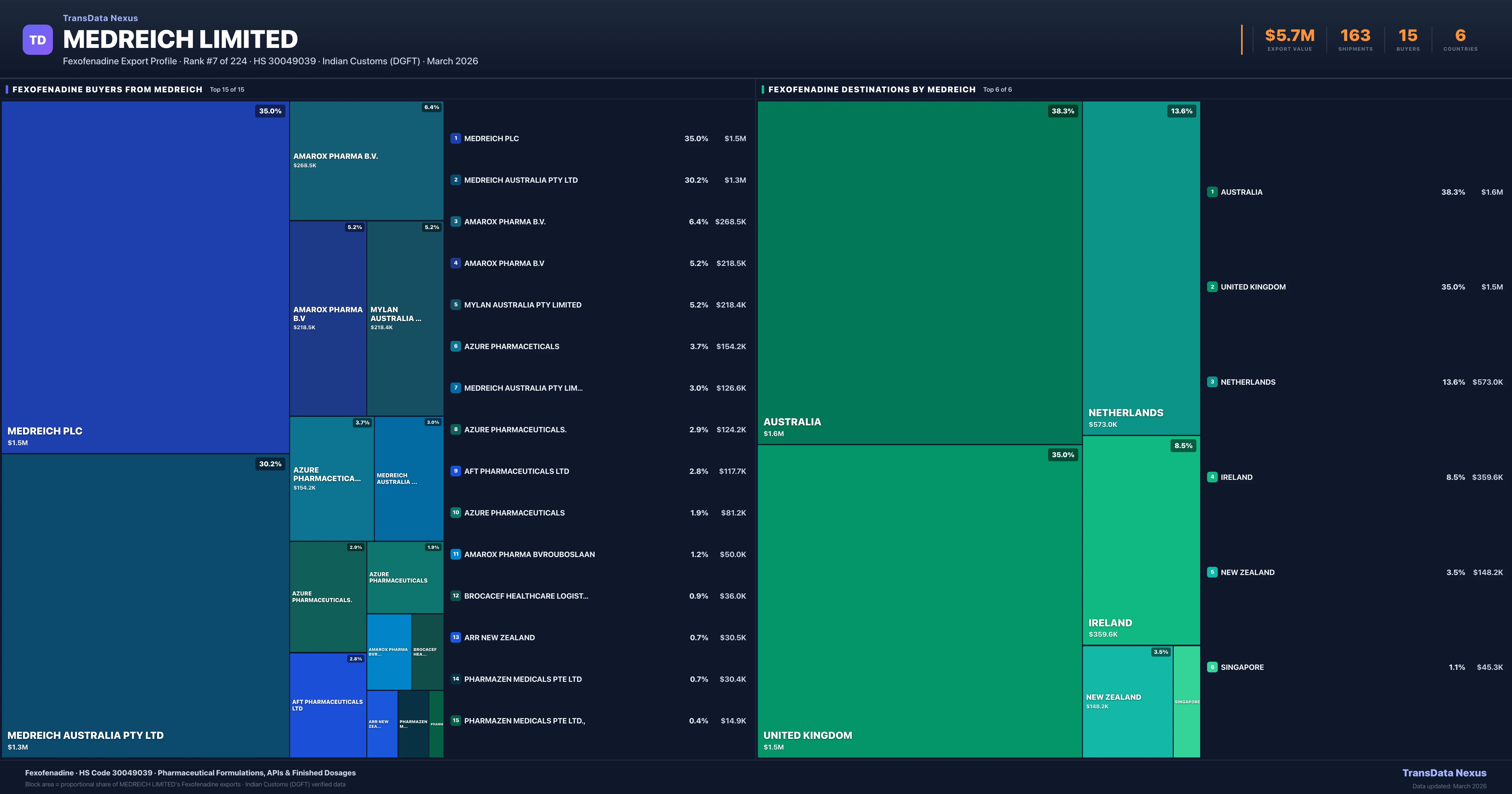Click rank badge 9 beside AFT PHARMACEUTICALS LTD
Image resolution: width=1512 pixels, height=794 pixels.
[455, 471]
